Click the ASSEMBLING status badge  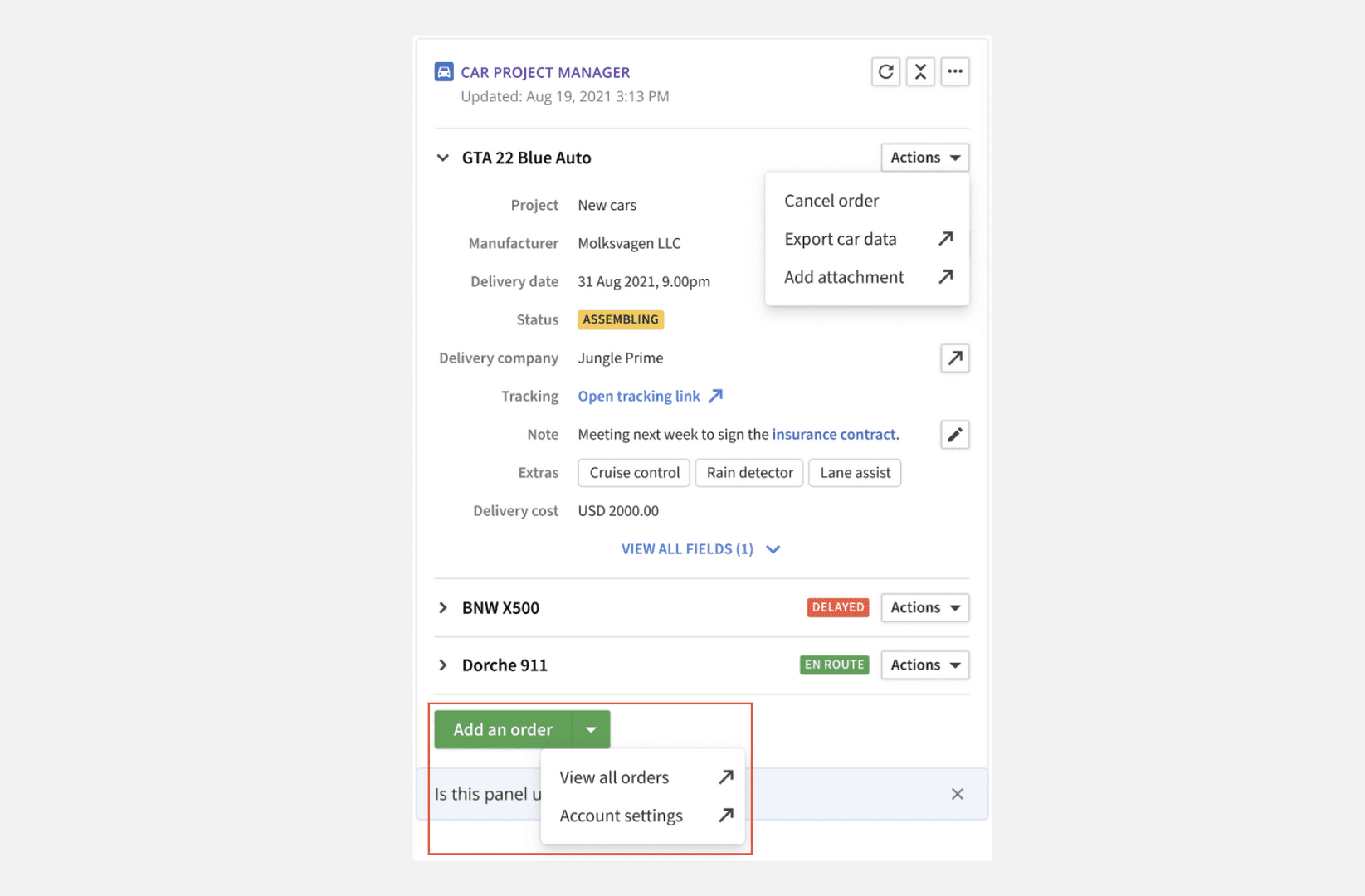pyautogui.click(x=621, y=319)
